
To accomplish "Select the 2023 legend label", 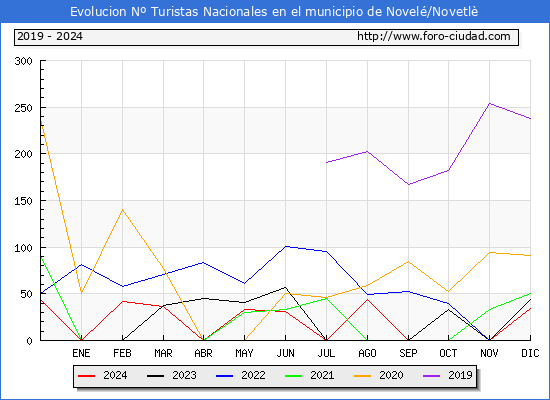I will tap(184, 375).
